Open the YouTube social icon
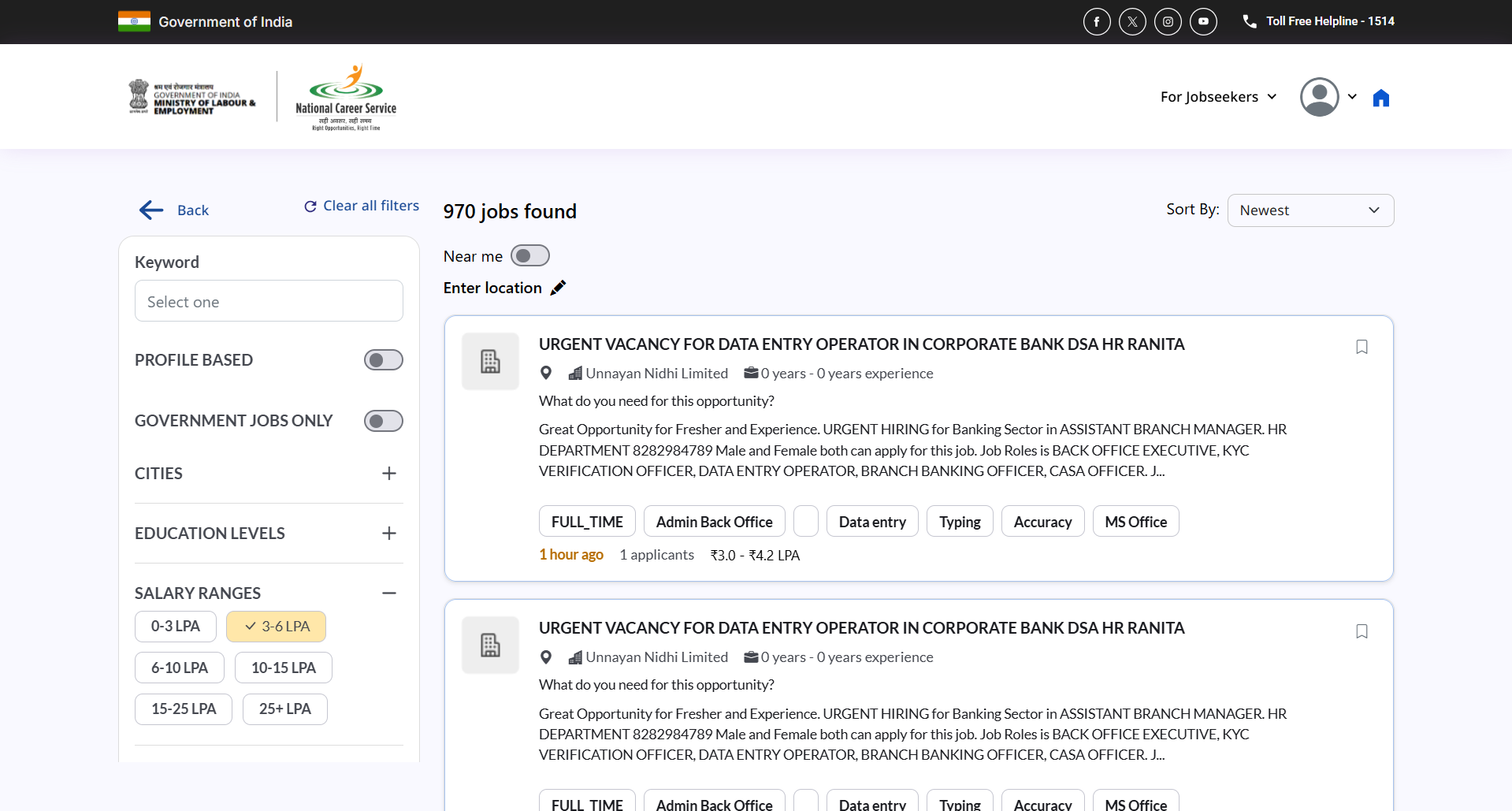Screen dimensions: 1512x811 [x=1203, y=22]
